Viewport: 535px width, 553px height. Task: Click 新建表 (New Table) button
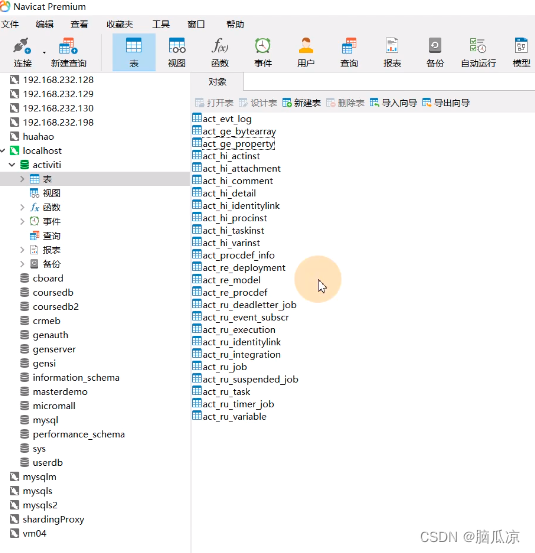(302, 103)
